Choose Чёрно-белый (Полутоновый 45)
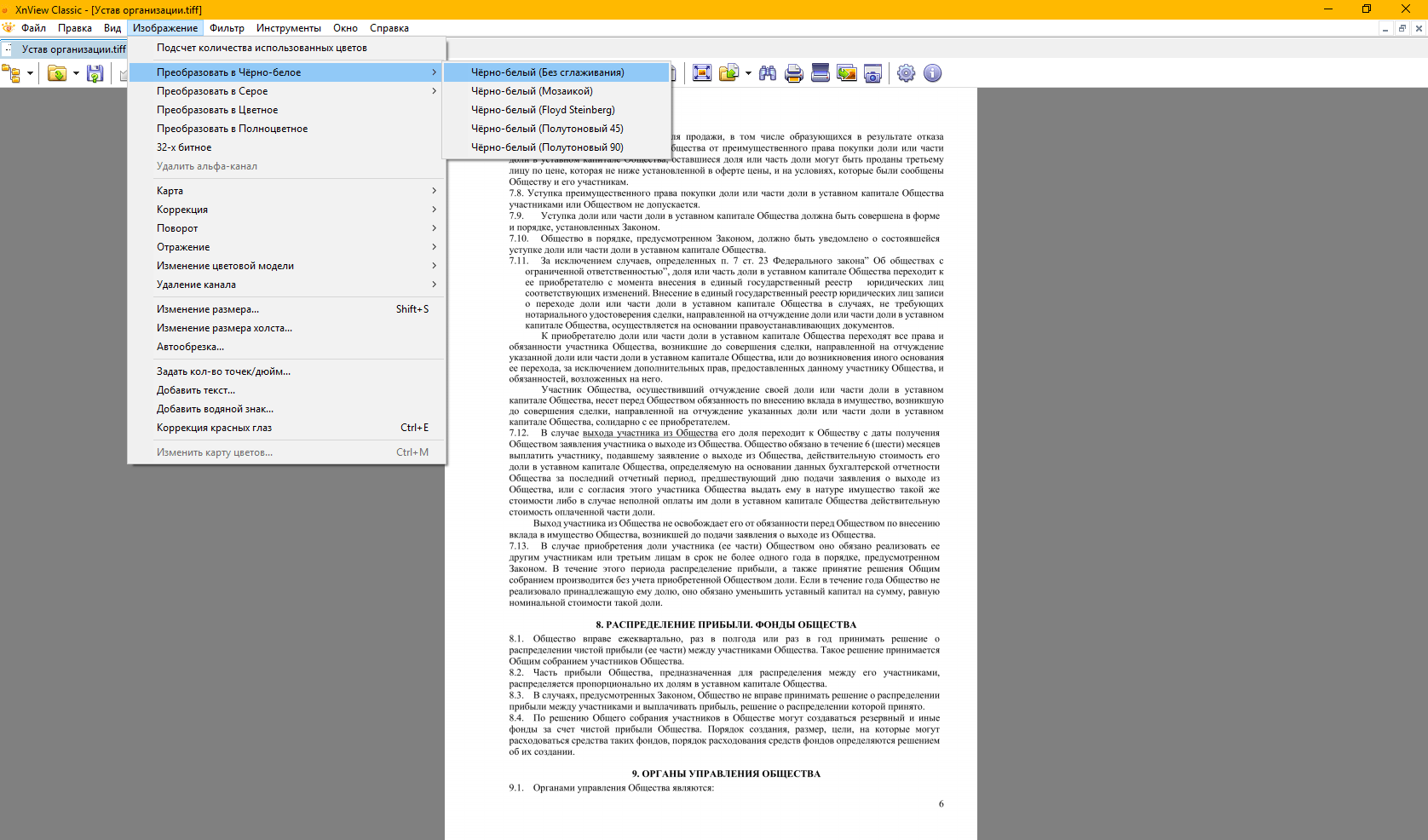The width and height of the screenshot is (1428, 840). click(x=557, y=129)
